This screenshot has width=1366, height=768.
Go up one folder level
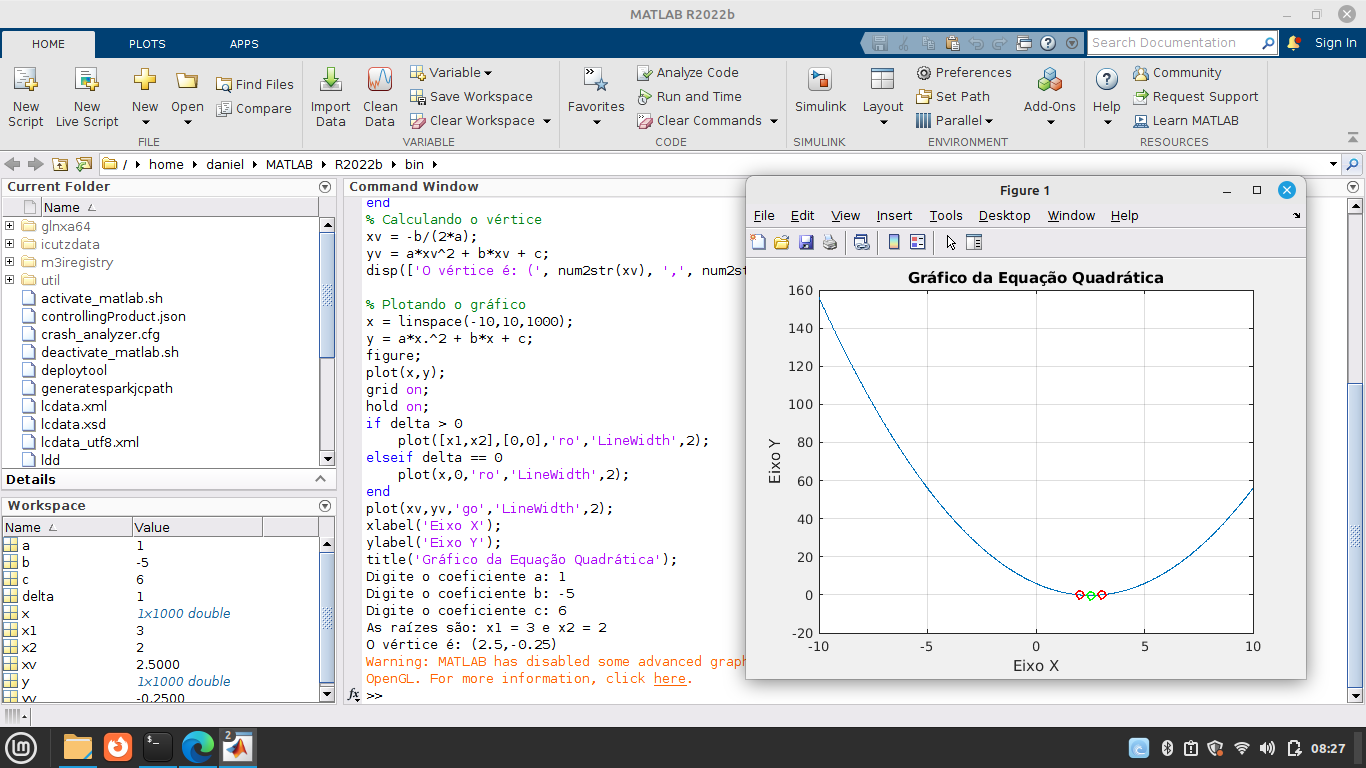(60, 164)
